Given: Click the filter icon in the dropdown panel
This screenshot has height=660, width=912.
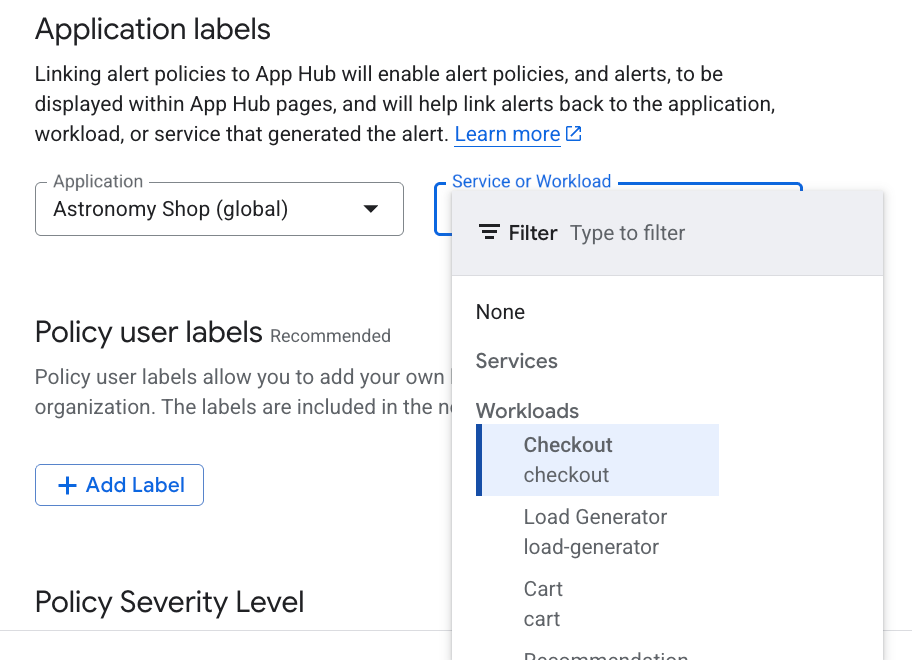Looking at the screenshot, I should pyautogui.click(x=489, y=232).
